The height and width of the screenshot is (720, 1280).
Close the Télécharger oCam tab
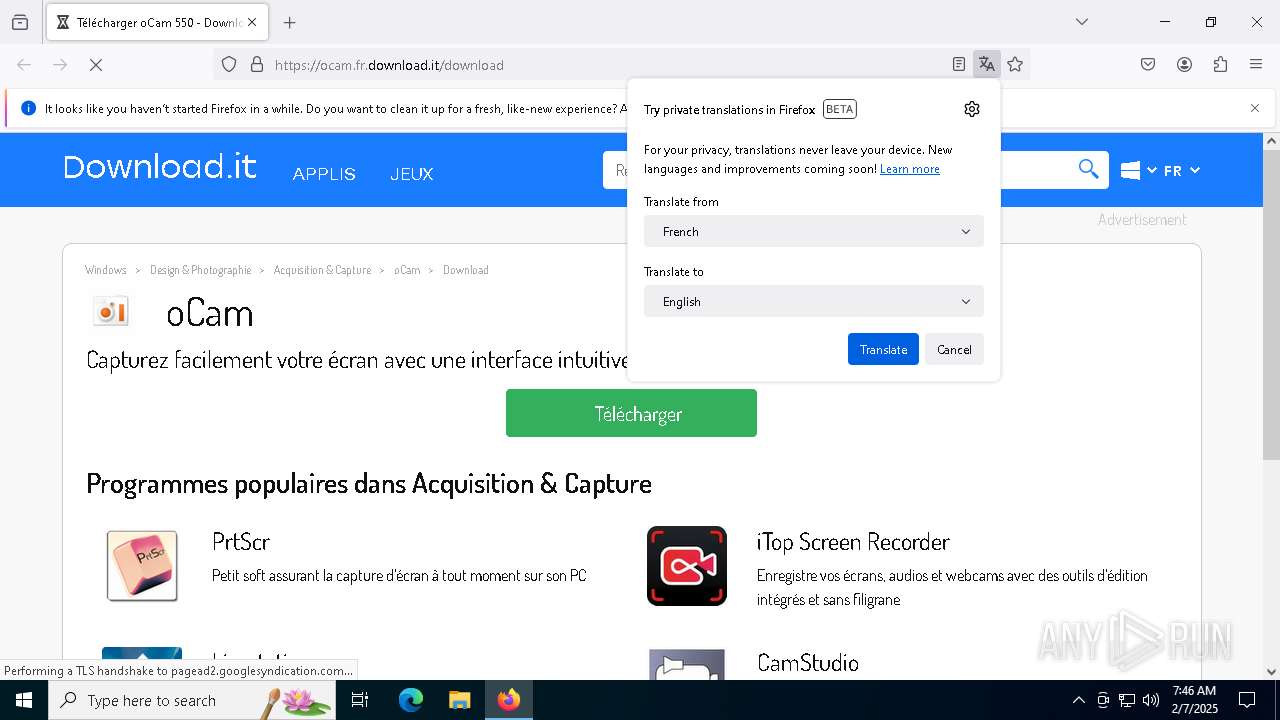coord(252,22)
